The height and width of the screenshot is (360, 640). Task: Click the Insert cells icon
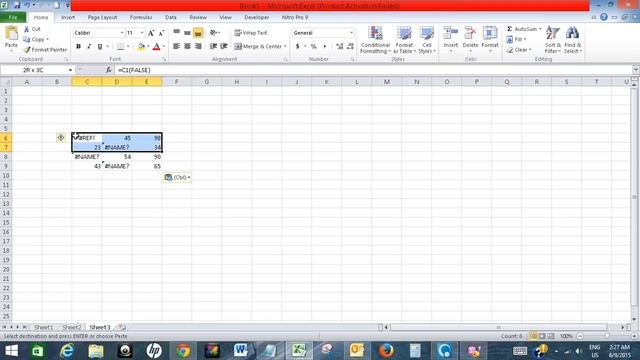point(451,33)
